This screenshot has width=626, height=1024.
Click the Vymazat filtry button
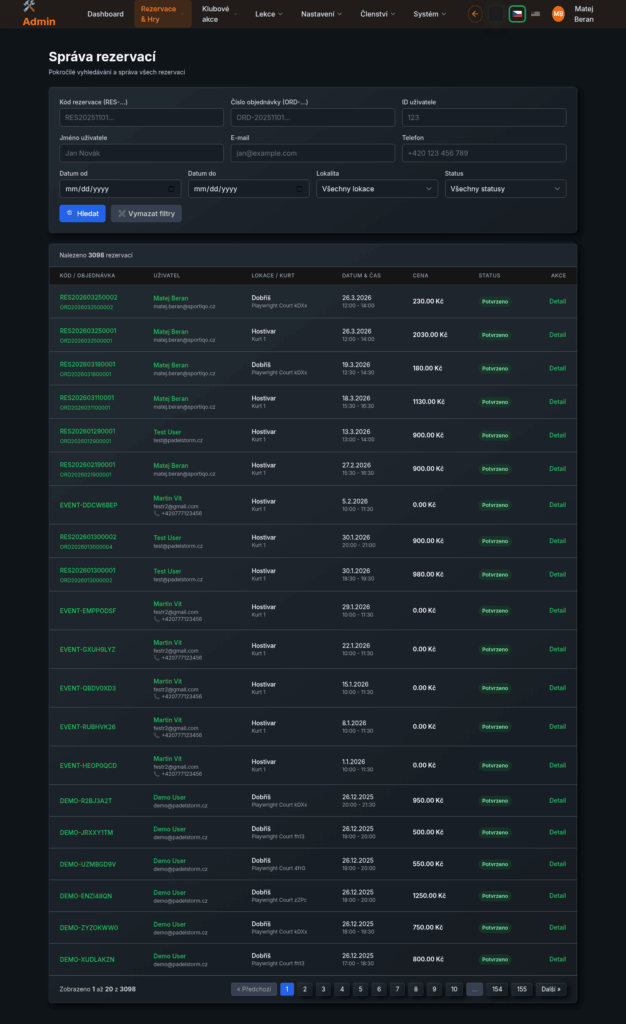pos(146,214)
